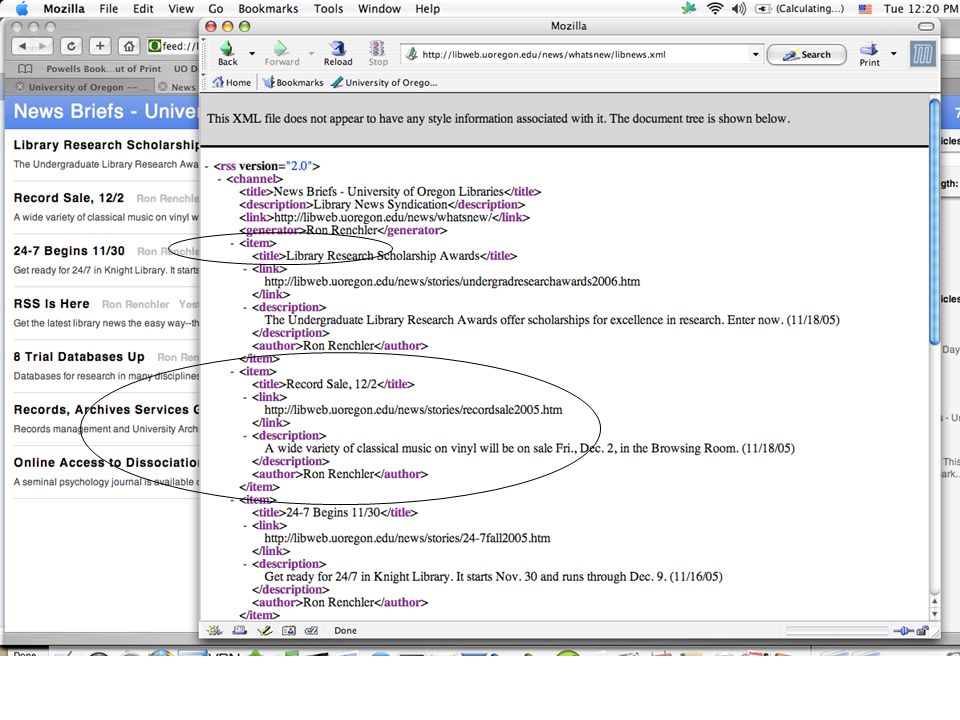The width and height of the screenshot is (960, 720).
Task: Open the Mail component icon in status bar
Action: coord(239,630)
